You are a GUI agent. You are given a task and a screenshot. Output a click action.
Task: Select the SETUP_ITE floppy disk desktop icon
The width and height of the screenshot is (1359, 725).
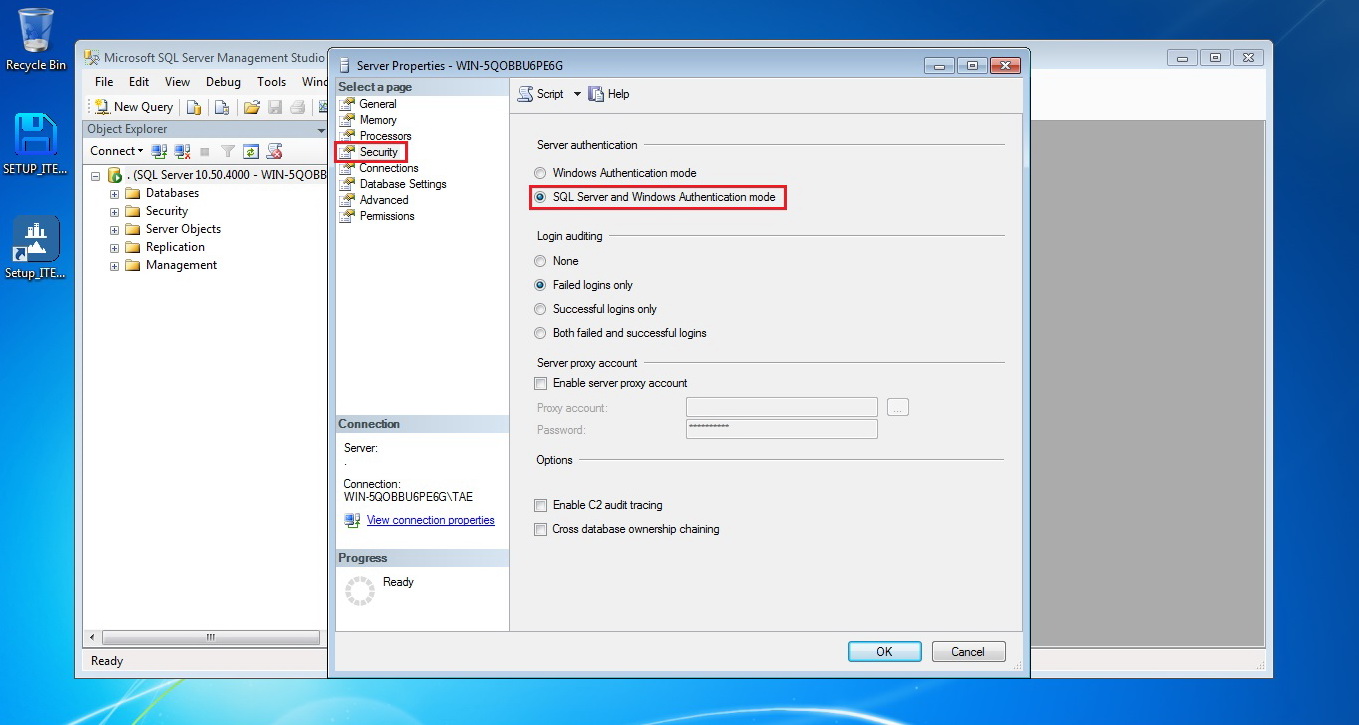coord(36,144)
